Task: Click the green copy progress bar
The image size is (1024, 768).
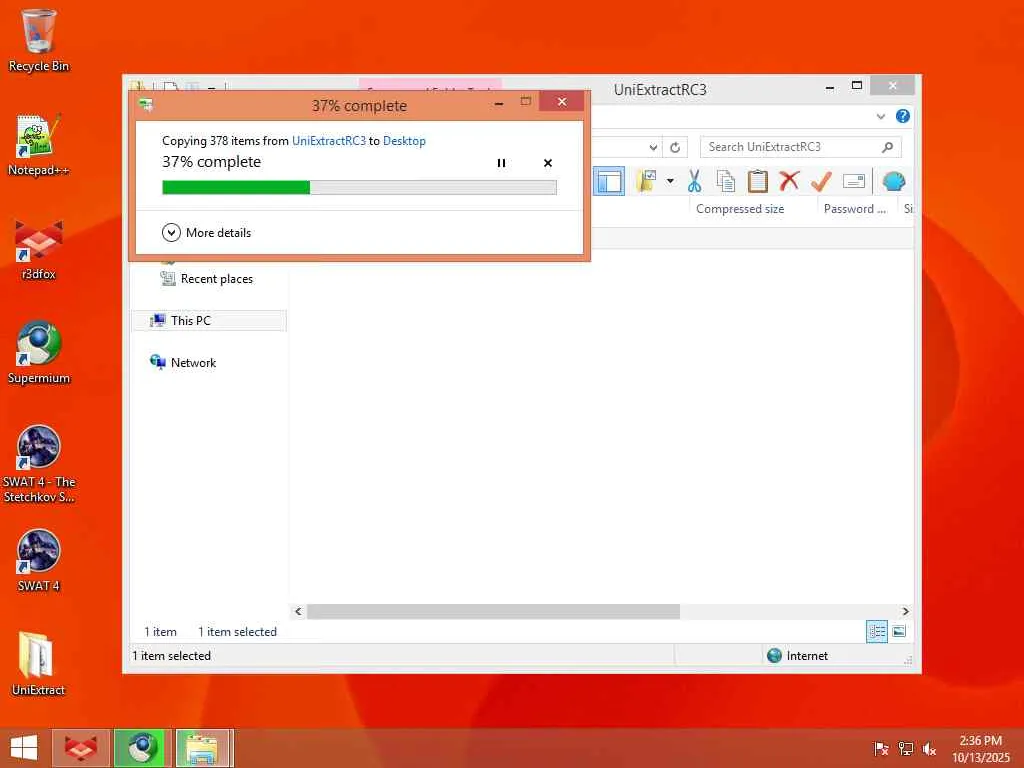Action: click(x=359, y=188)
